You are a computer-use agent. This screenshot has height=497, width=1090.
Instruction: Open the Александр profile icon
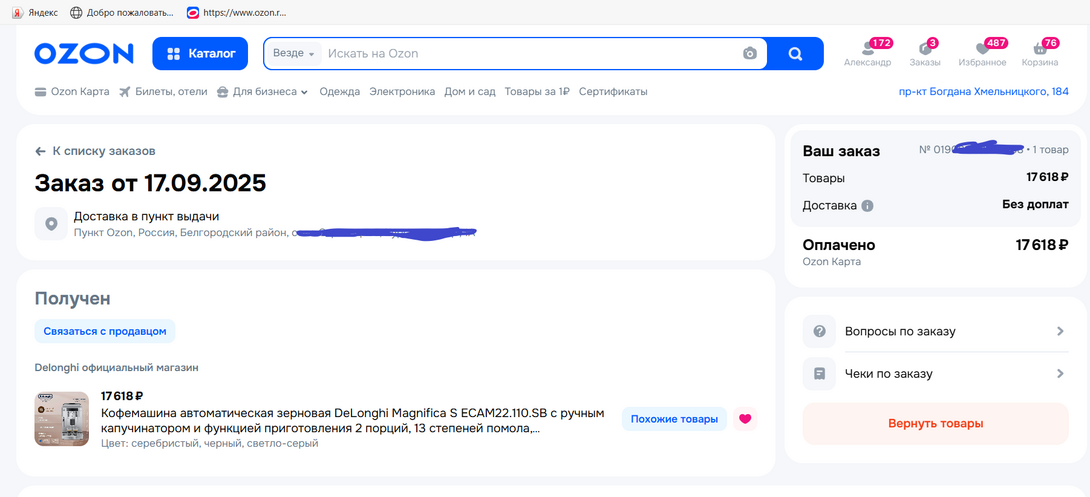point(866,51)
